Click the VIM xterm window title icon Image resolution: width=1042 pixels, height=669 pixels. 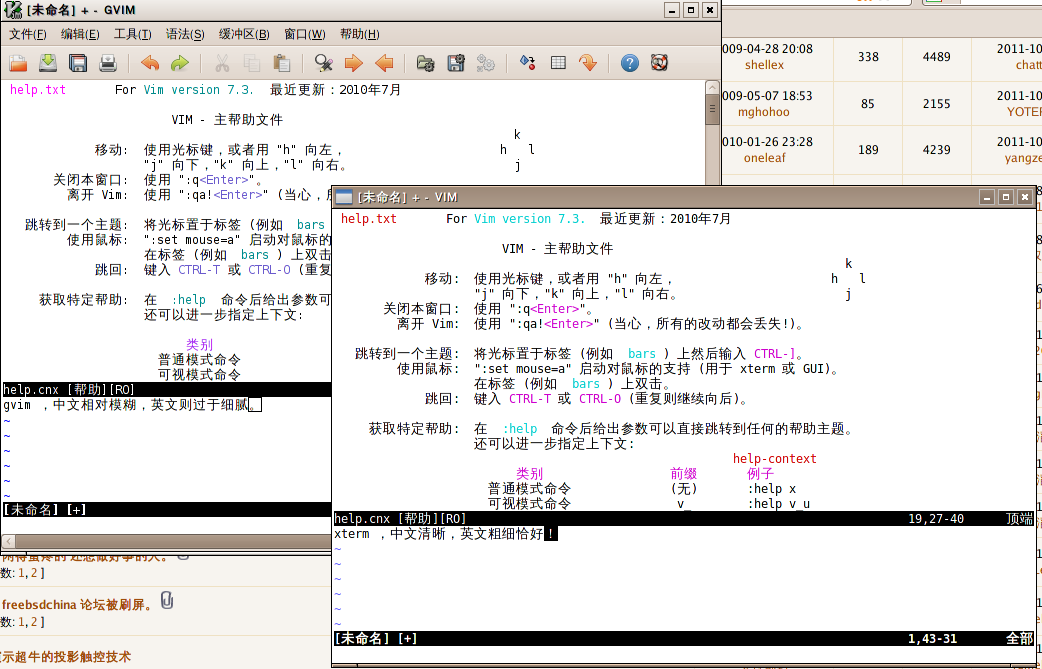(344, 197)
